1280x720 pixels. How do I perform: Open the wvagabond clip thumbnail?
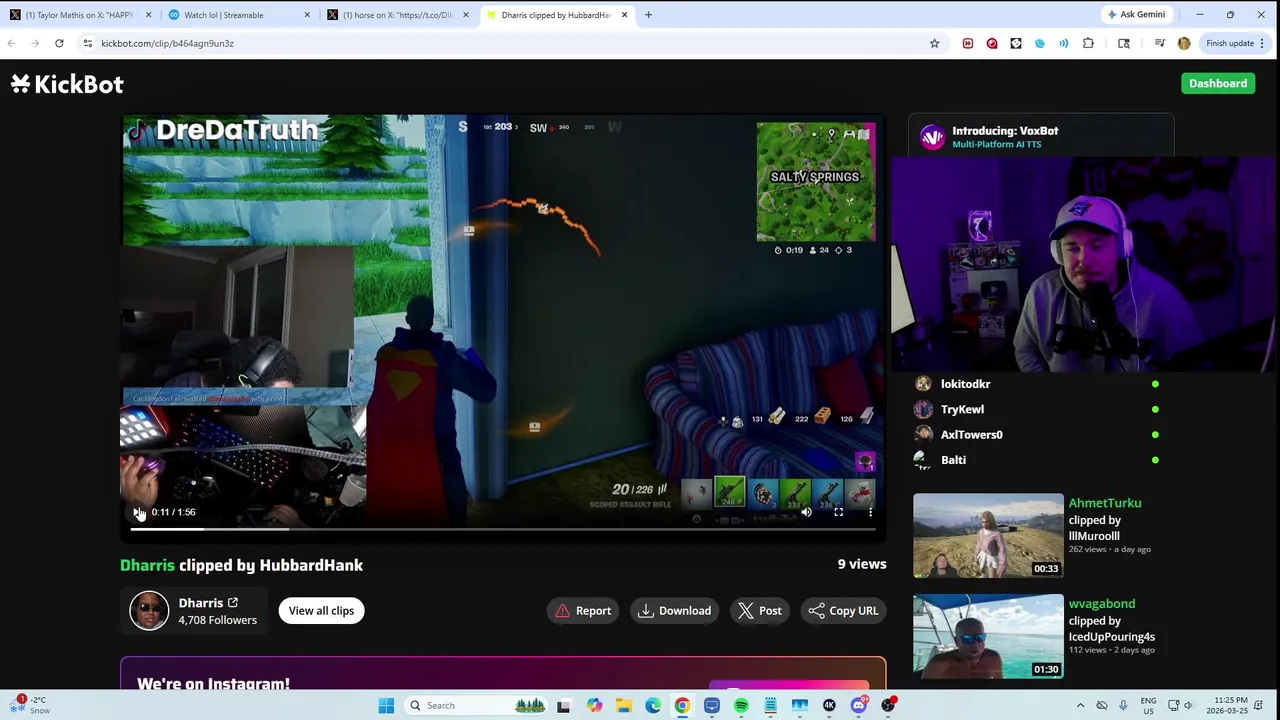pyautogui.click(x=988, y=636)
